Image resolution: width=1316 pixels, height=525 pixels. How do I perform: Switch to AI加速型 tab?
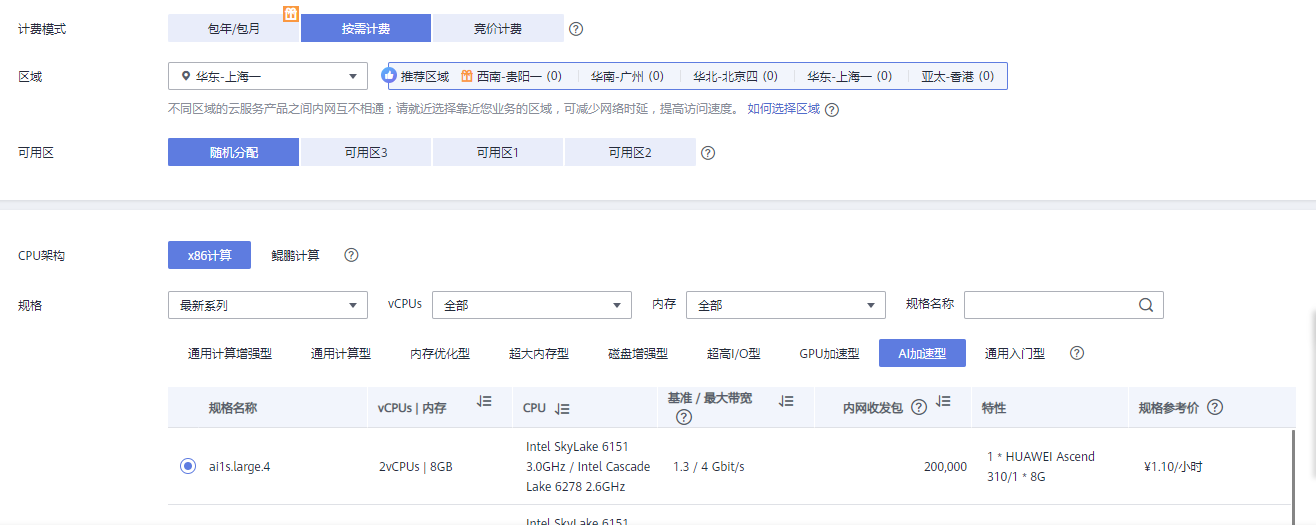pos(922,353)
